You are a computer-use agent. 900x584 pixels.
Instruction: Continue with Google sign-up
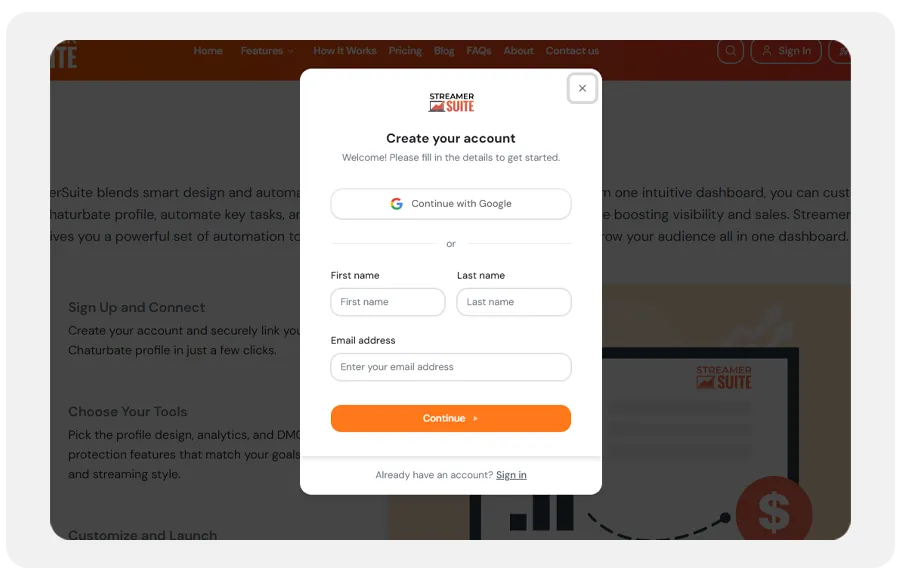click(x=451, y=204)
